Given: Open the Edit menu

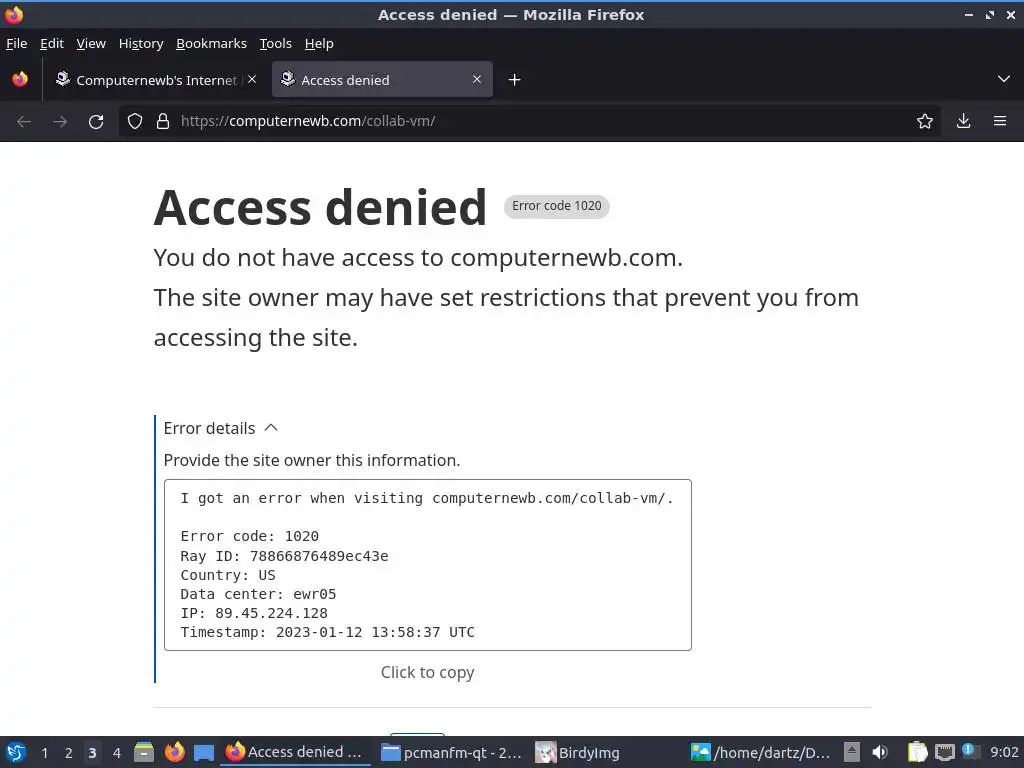Looking at the screenshot, I should click(52, 43).
